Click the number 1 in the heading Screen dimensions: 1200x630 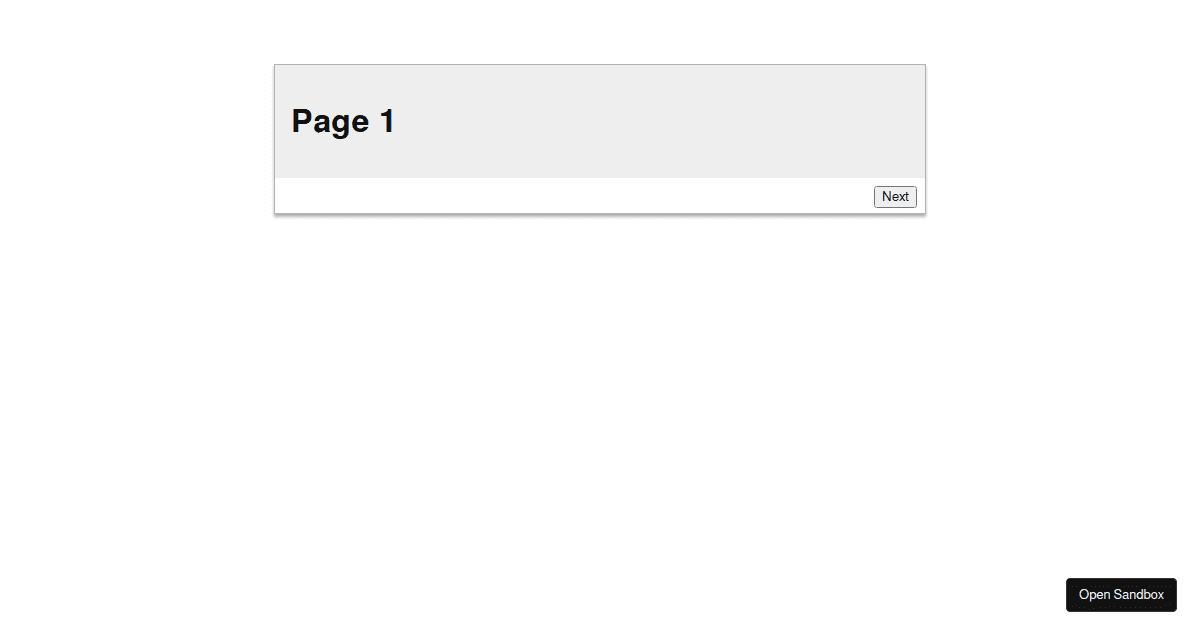tap(387, 121)
